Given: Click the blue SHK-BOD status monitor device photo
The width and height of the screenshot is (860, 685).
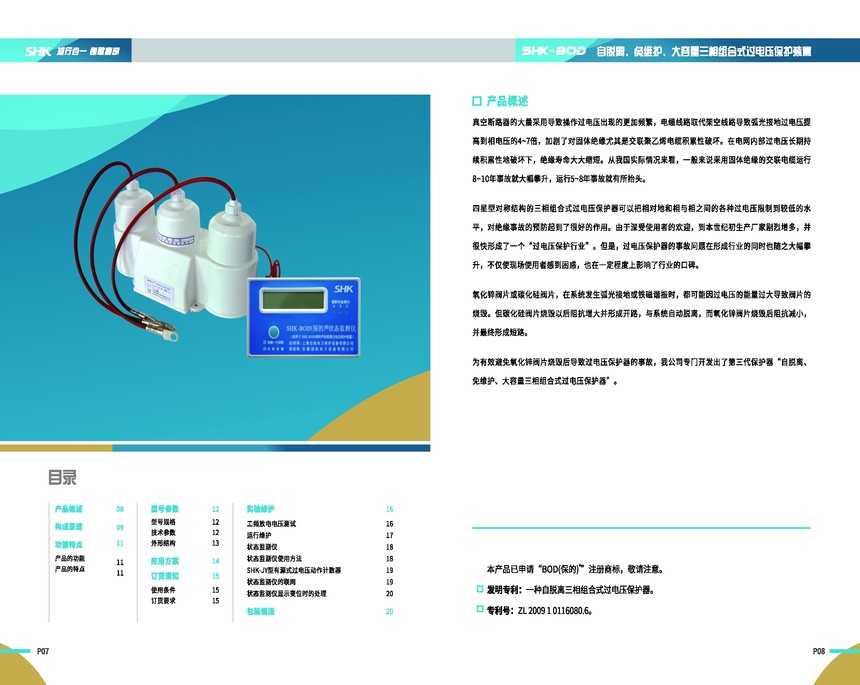Looking at the screenshot, I should pyautogui.click(x=304, y=317).
